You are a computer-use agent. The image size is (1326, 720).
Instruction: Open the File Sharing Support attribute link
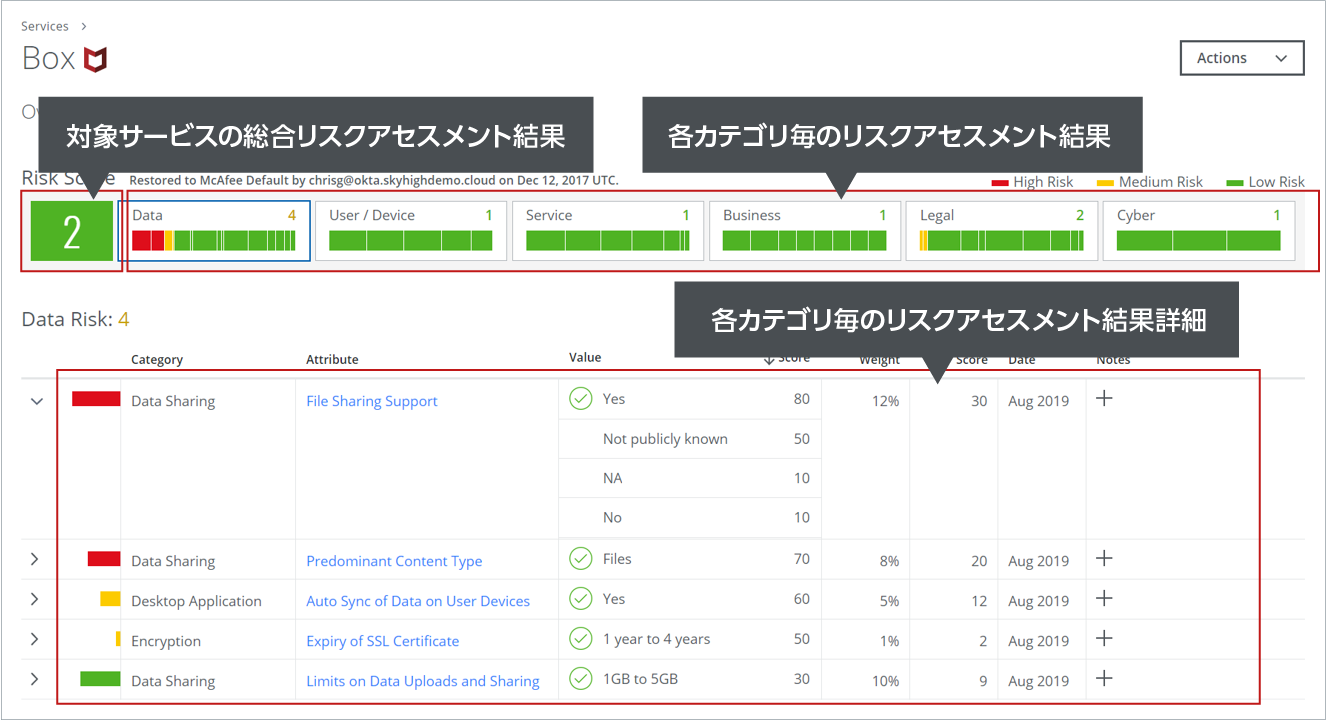point(372,401)
